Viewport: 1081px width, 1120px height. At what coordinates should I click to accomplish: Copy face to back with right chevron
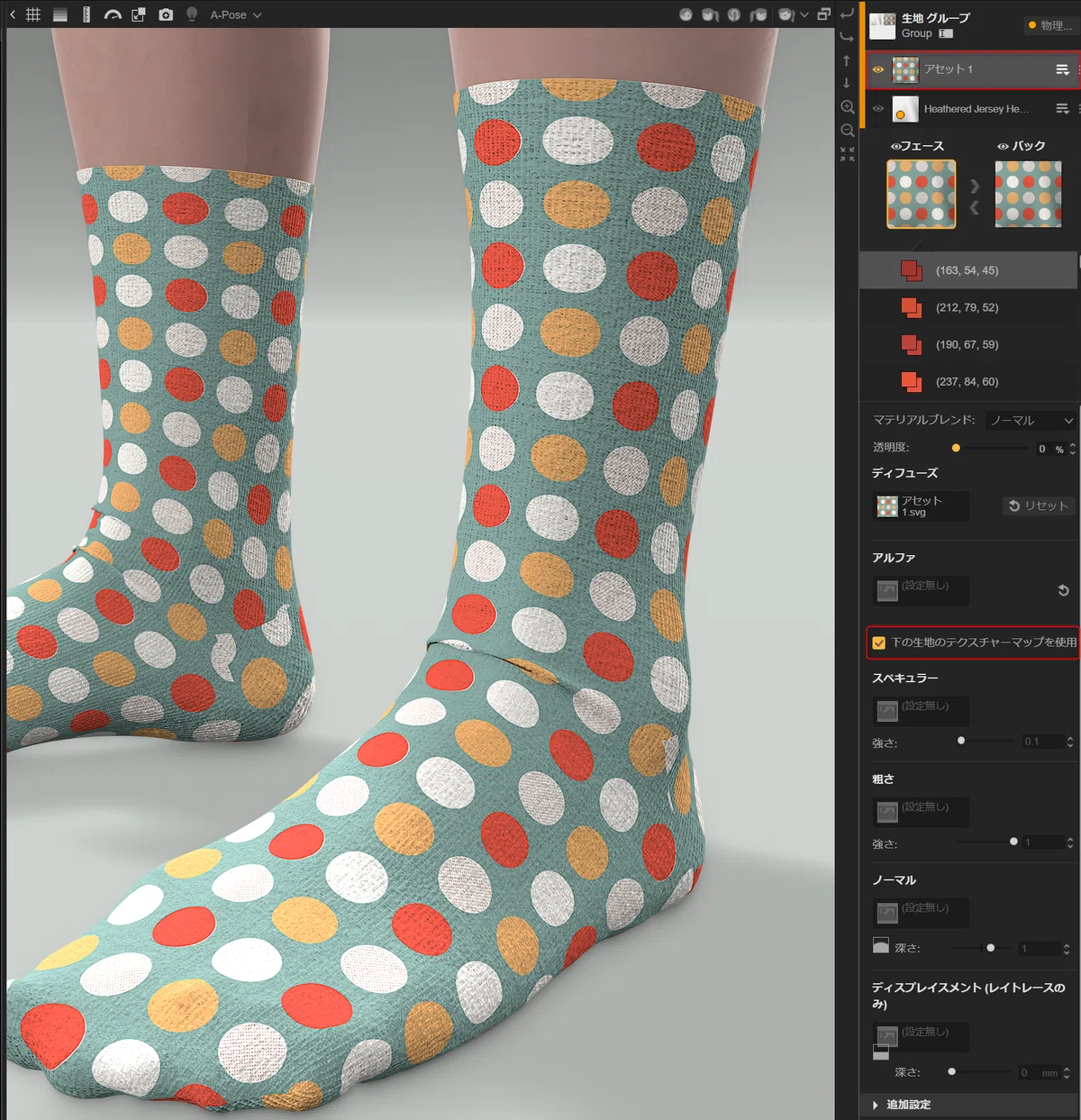[x=975, y=187]
